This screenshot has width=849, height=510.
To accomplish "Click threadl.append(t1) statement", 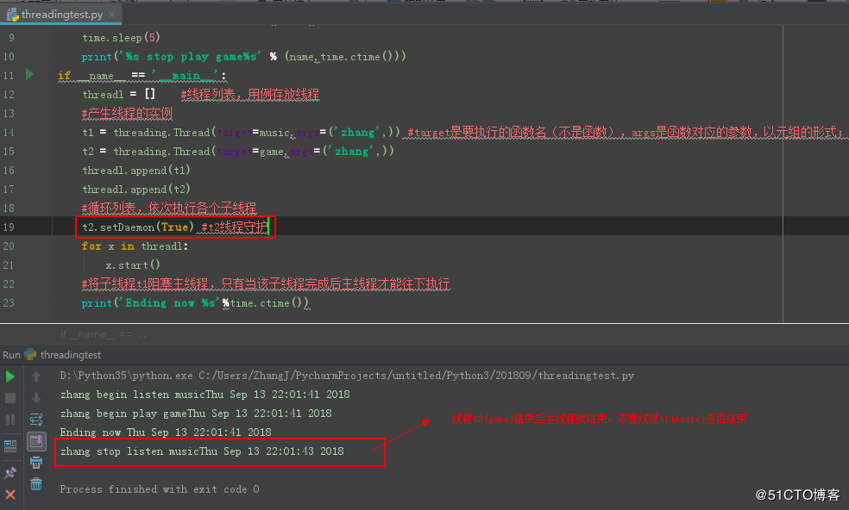I will coord(136,170).
